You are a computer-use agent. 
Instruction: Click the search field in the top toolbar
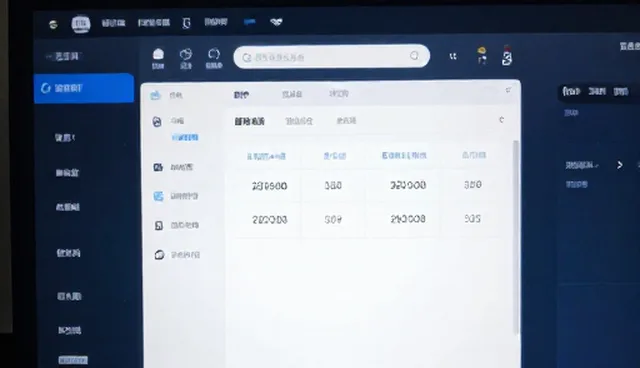[x=331, y=56]
